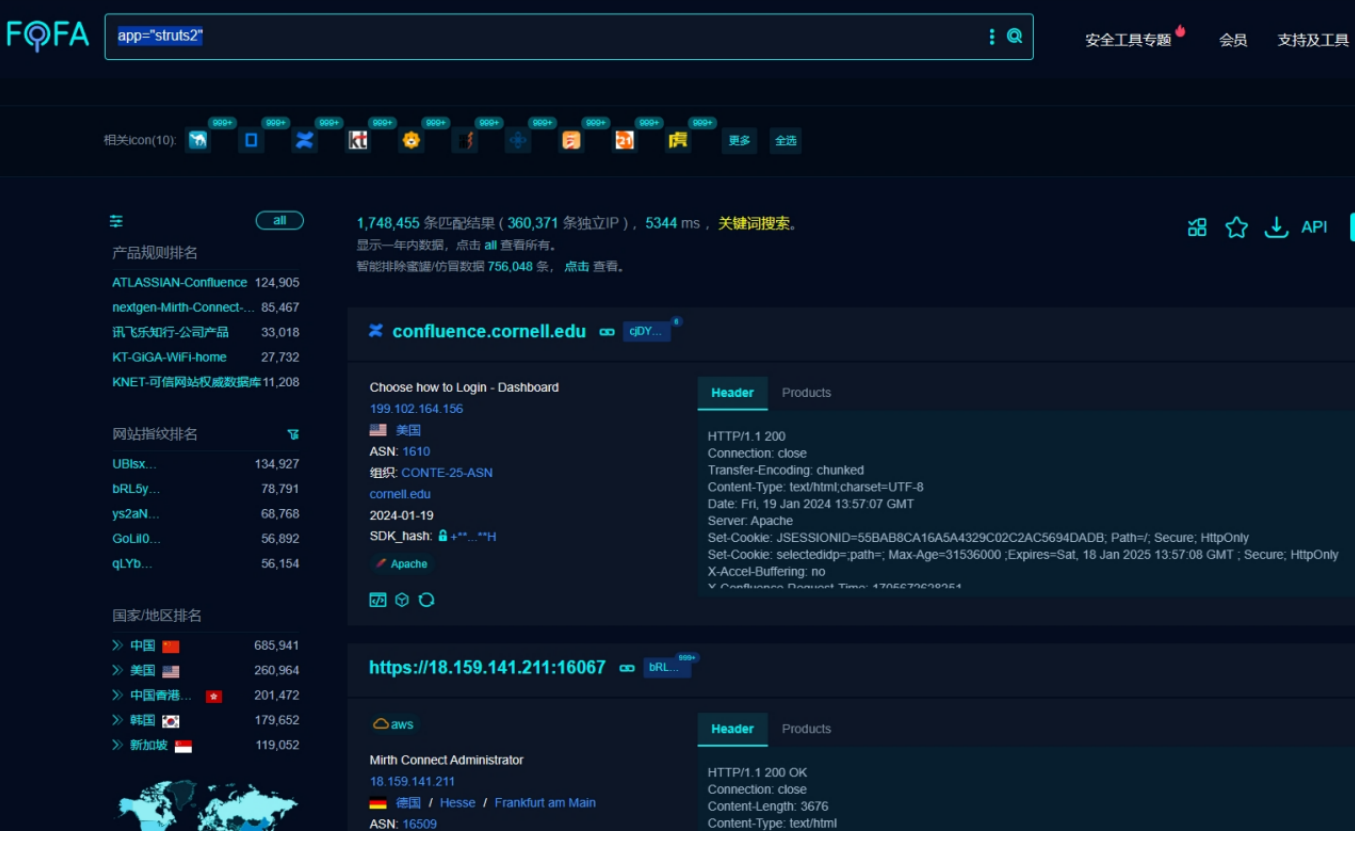Open 安全工具专题 menu
Image resolution: width=1355 pixels, height=842 pixels.
(x=1128, y=40)
